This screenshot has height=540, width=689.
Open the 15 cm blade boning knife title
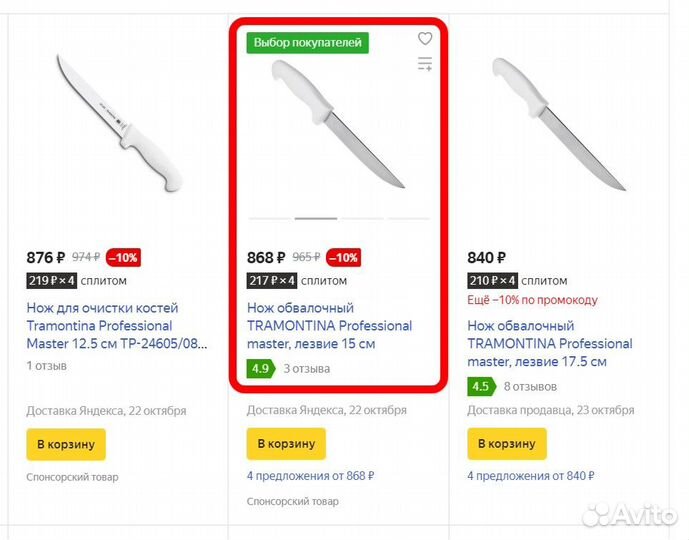[x=329, y=326]
